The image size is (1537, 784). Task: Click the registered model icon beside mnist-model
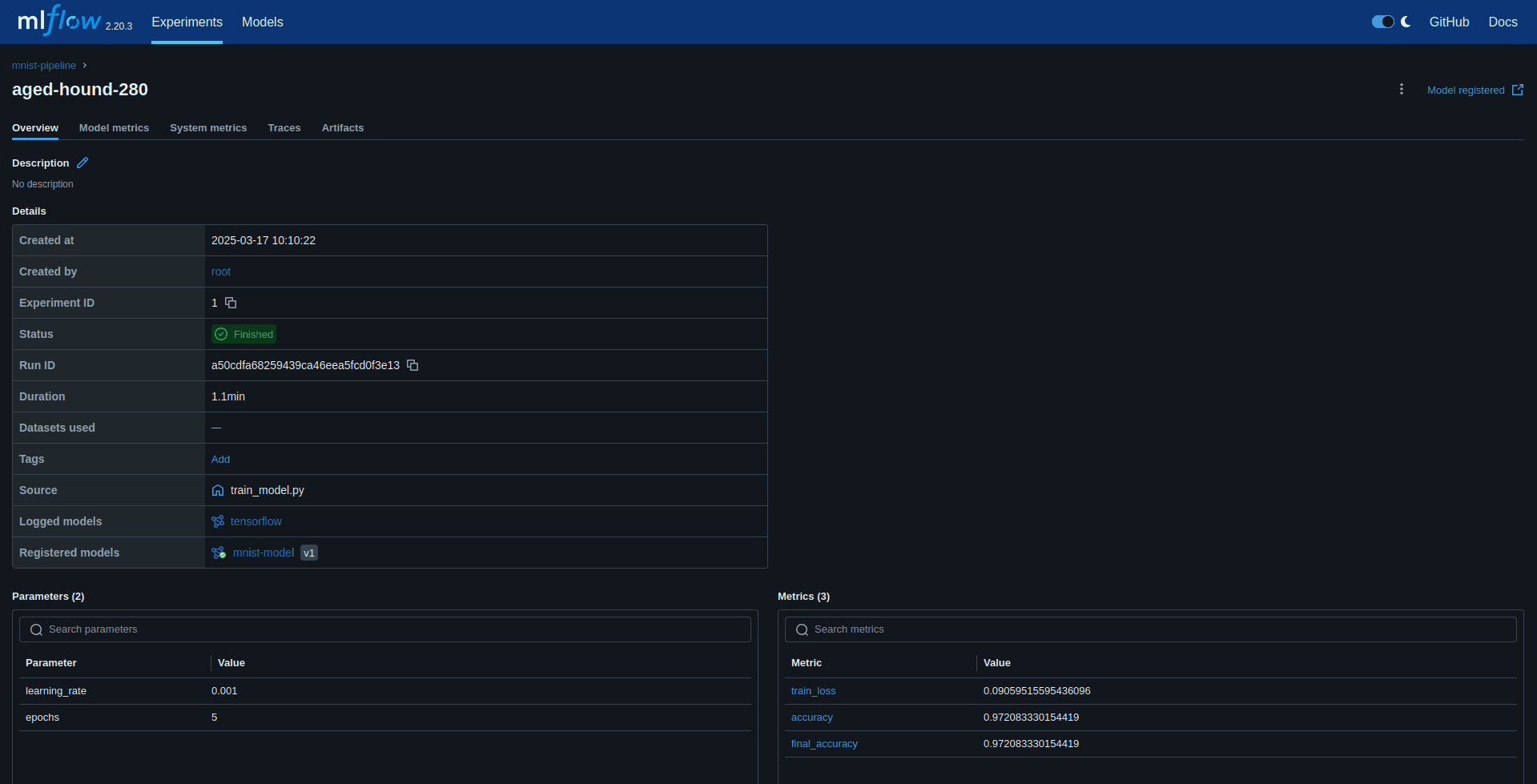coord(218,553)
